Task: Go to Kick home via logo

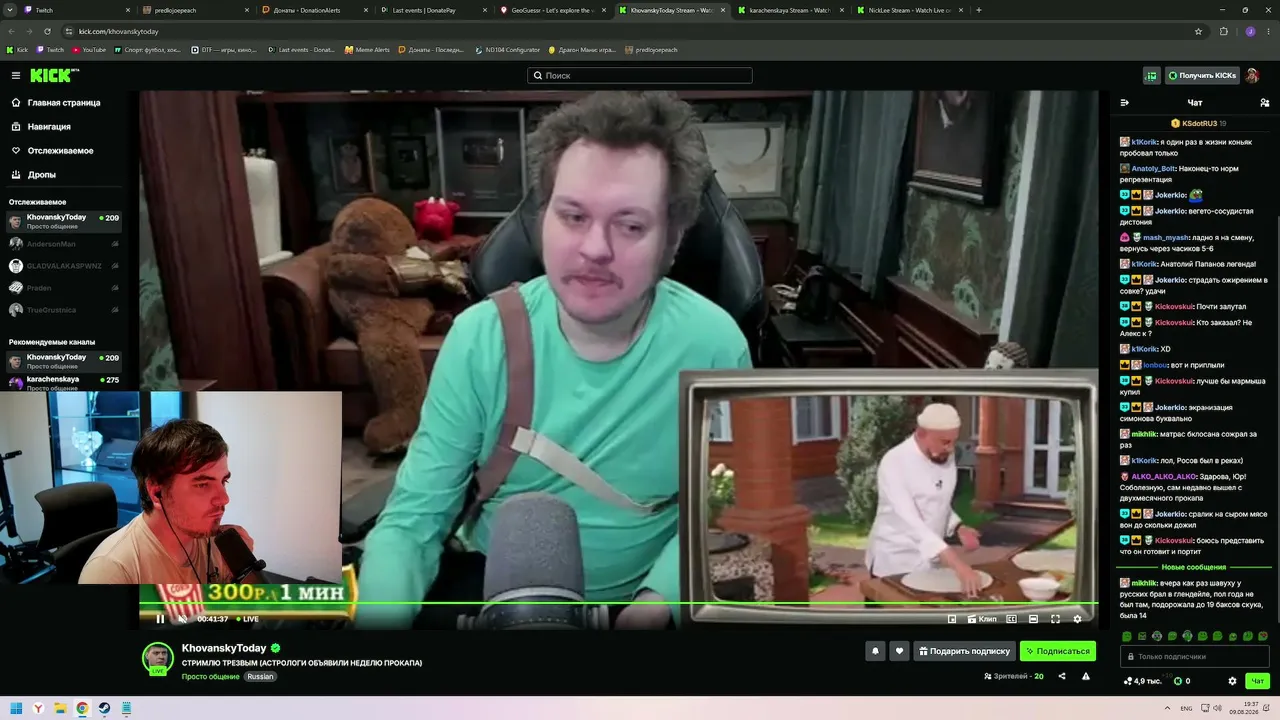Action: 54,75
